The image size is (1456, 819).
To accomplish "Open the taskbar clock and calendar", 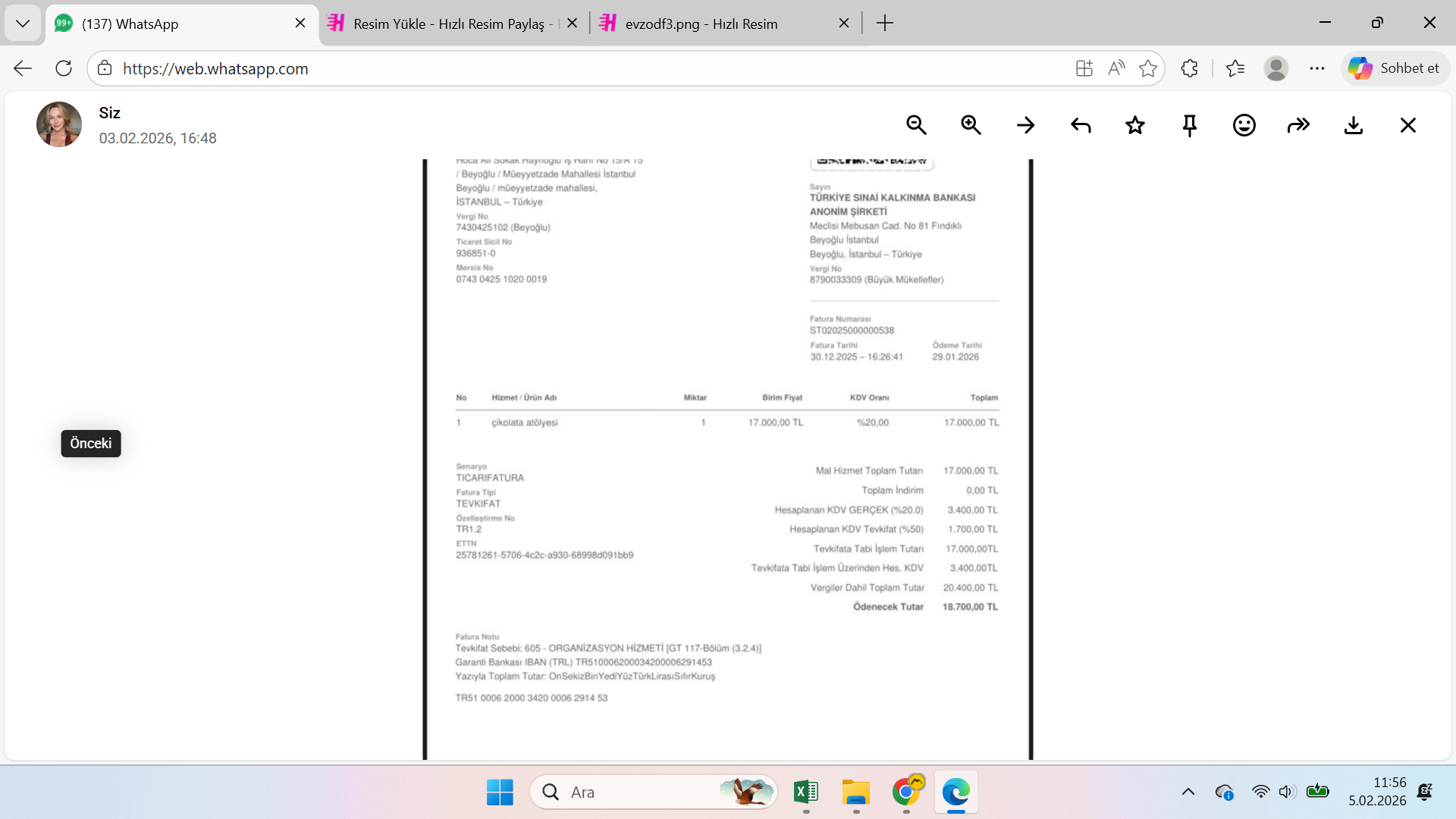I will pos(1377,792).
